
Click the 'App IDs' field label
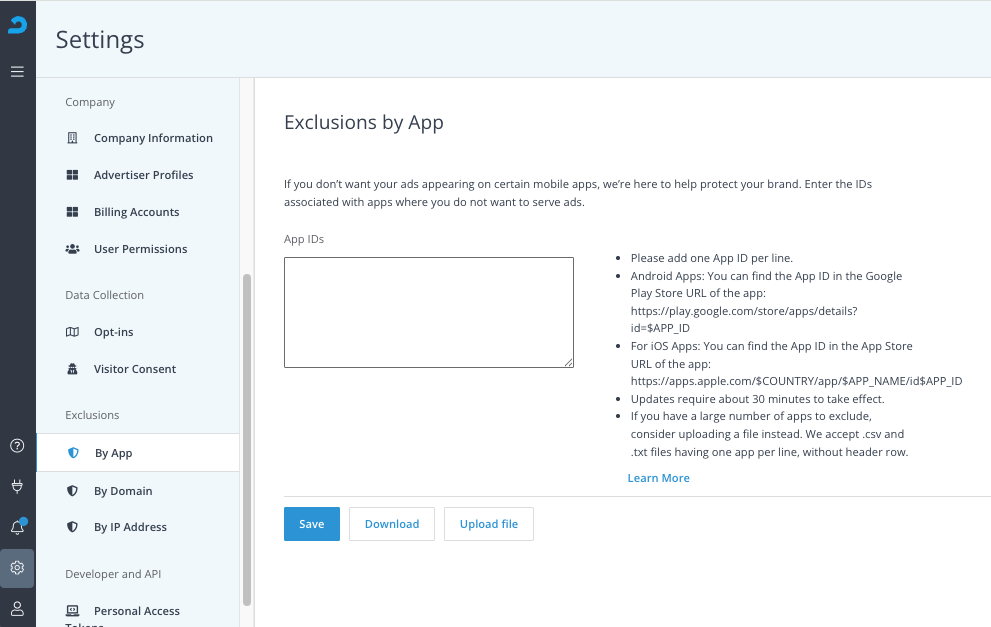pyautogui.click(x=304, y=239)
